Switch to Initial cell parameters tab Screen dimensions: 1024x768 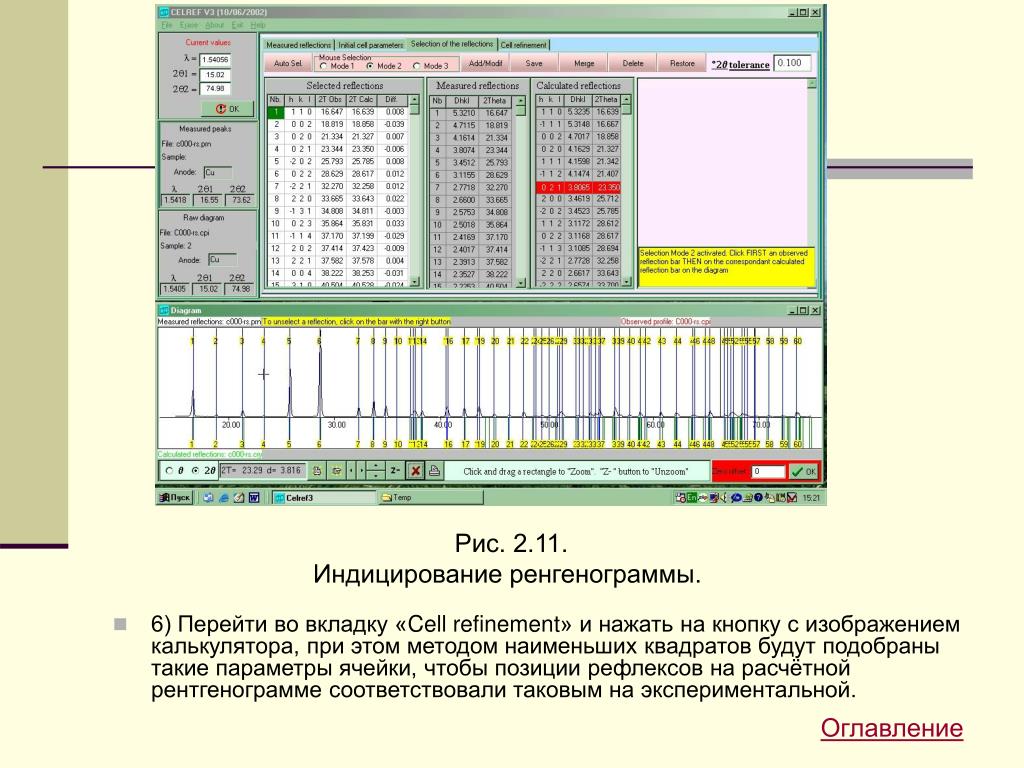pyautogui.click(x=370, y=45)
